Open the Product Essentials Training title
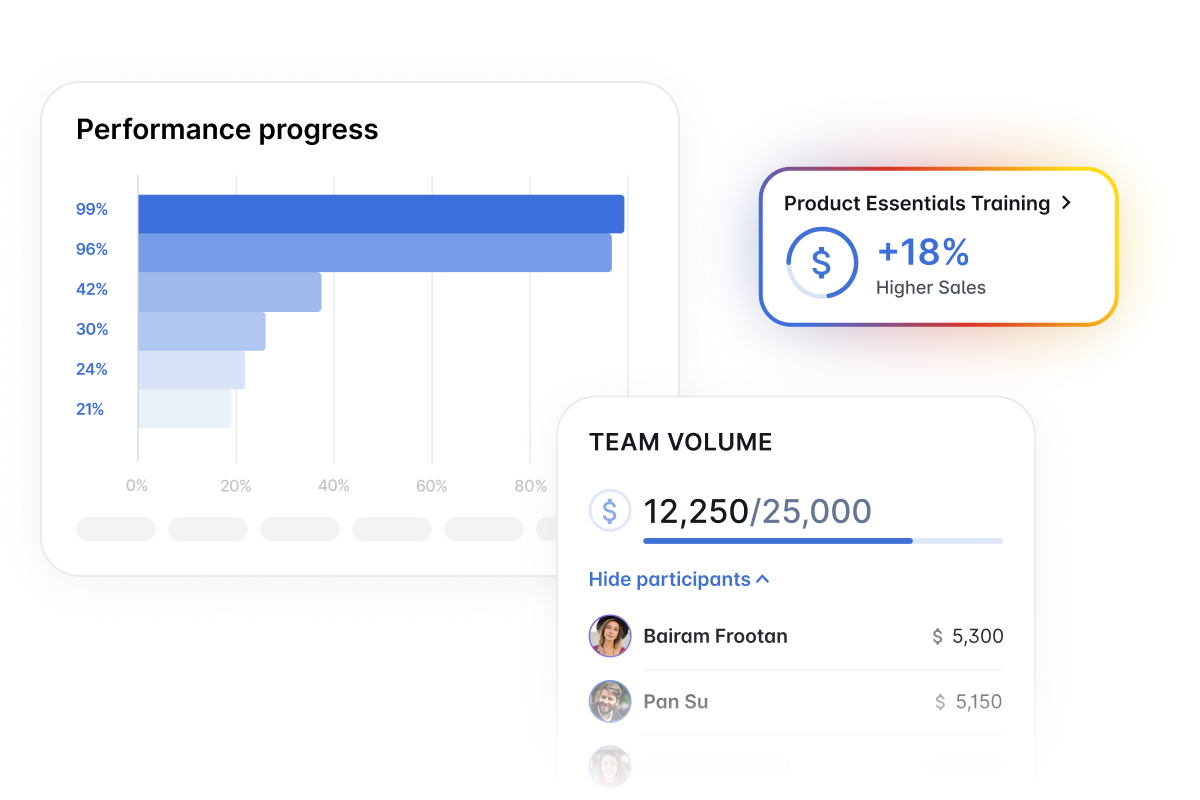1200x800 pixels. [x=916, y=203]
